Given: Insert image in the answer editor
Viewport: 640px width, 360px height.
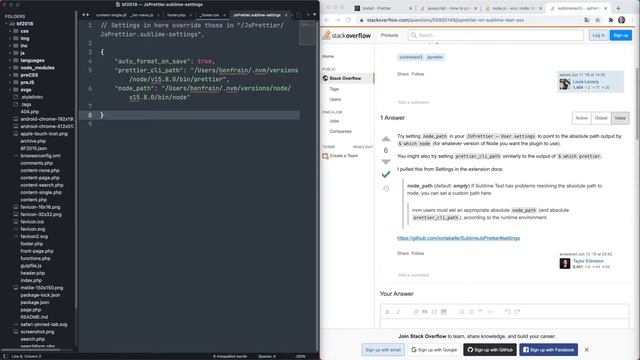Looking at the screenshot, I should coord(444,312).
